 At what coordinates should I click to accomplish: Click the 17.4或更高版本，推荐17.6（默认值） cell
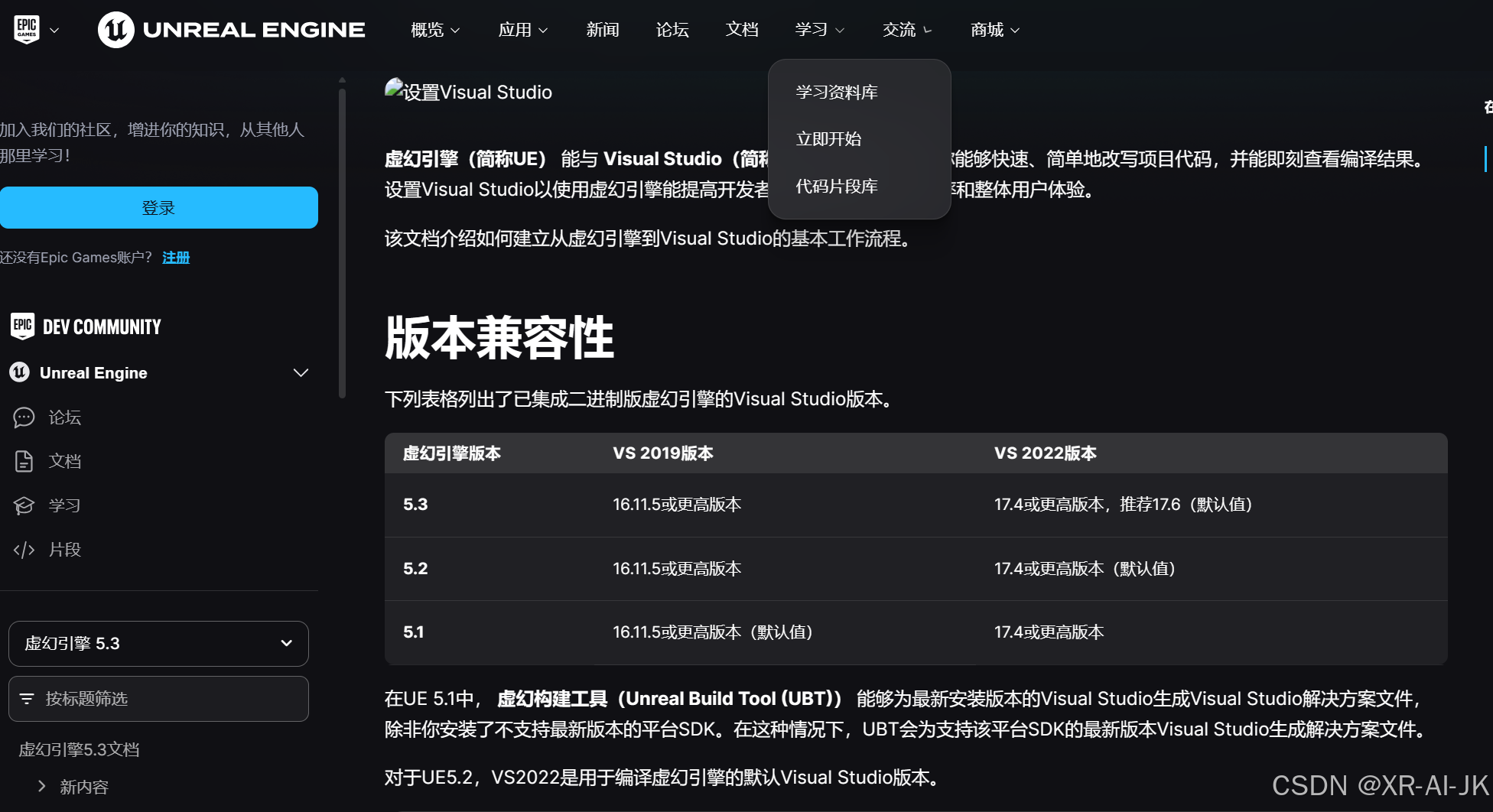[1124, 505]
